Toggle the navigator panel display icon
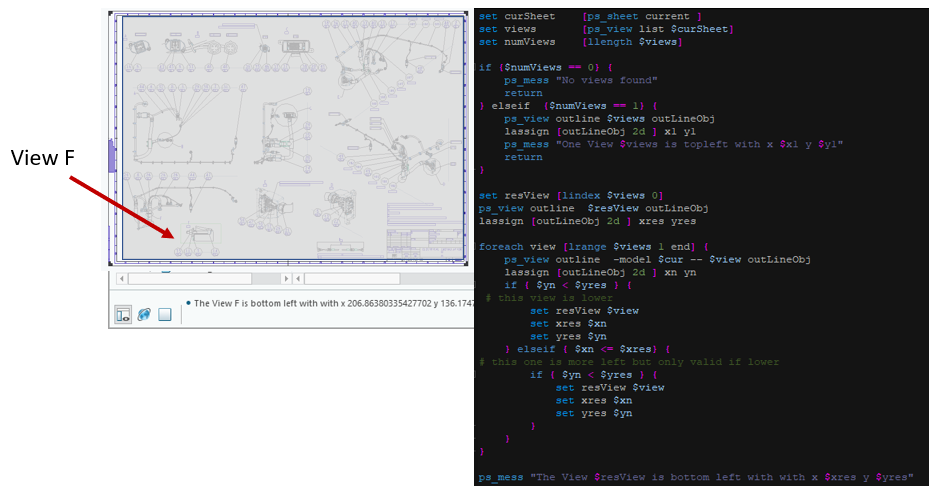The height and width of the screenshot is (486, 929). (x=123, y=315)
